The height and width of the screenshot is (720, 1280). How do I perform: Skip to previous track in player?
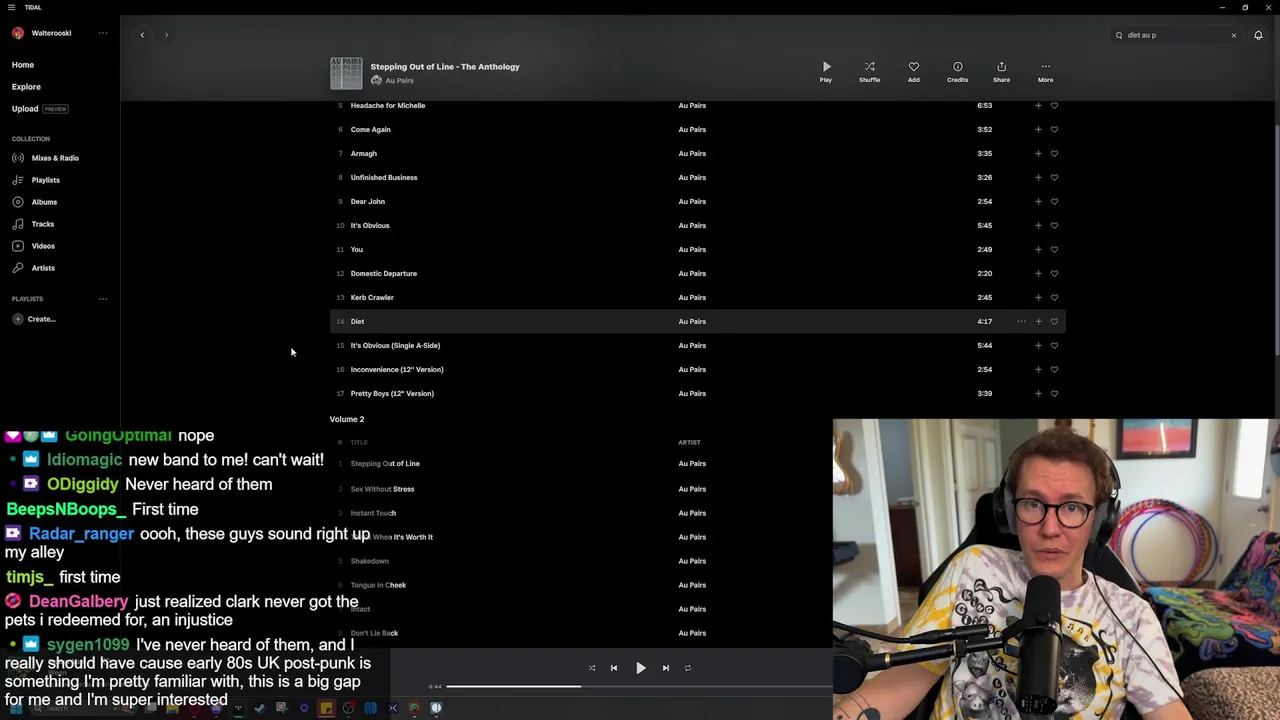(614, 668)
